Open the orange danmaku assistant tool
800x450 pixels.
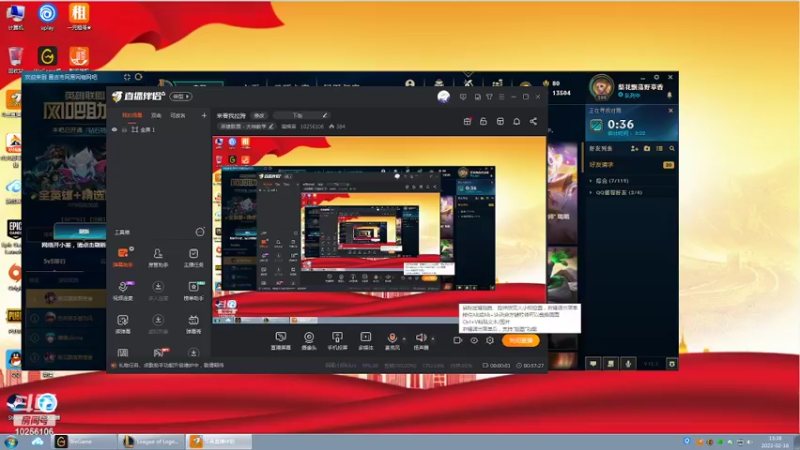click(123, 257)
